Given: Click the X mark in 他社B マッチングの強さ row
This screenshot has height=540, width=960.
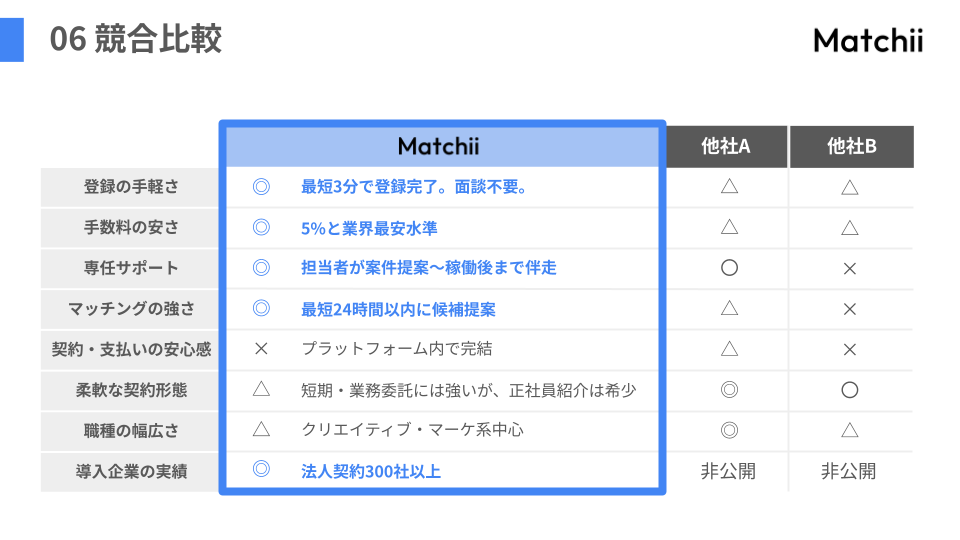Looking at the screenshot, I should [x=850, y=309].
